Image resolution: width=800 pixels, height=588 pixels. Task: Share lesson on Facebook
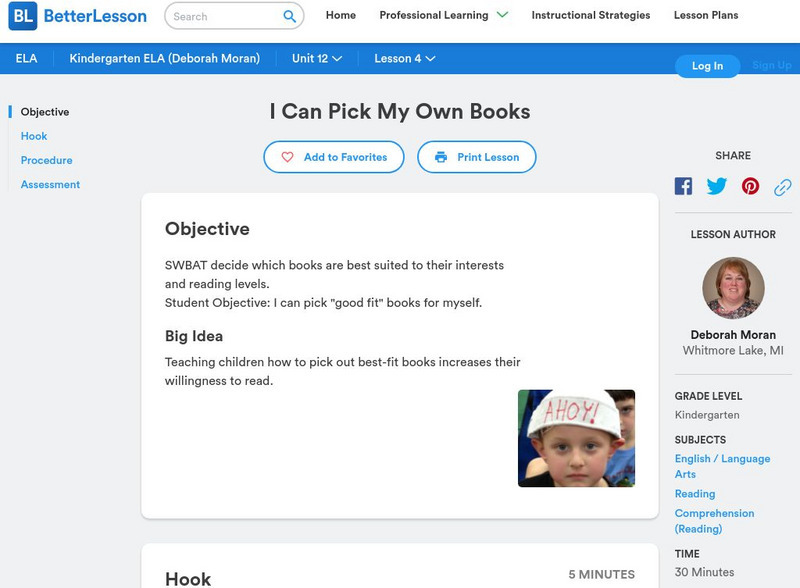683,186
